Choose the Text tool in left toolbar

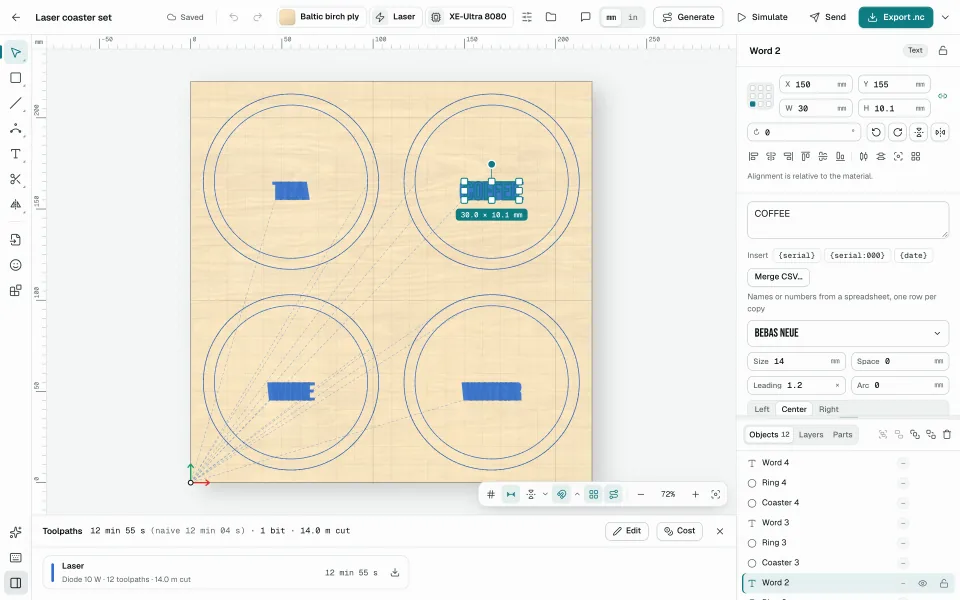point(16,154)
